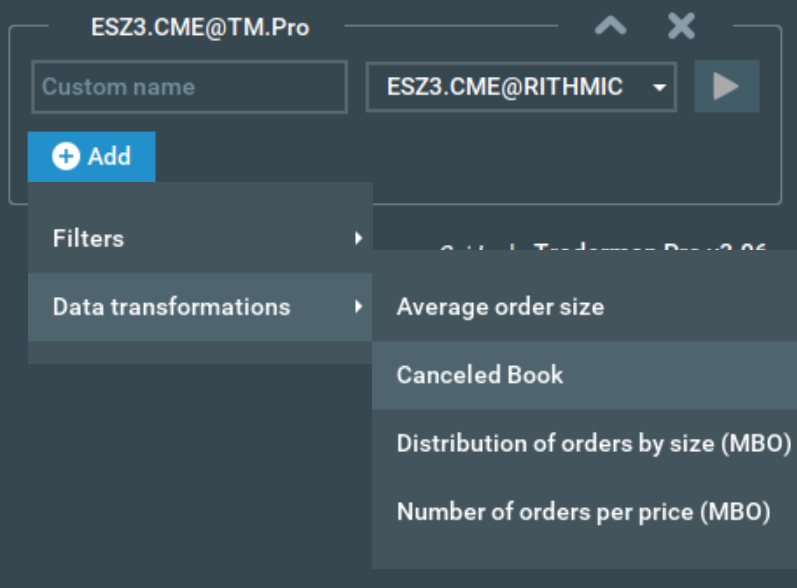Open the ESZ3.CME@RITHMIC dropdown arrow
The height and width of the screenshot is (588, 797).
click(659, 87)
